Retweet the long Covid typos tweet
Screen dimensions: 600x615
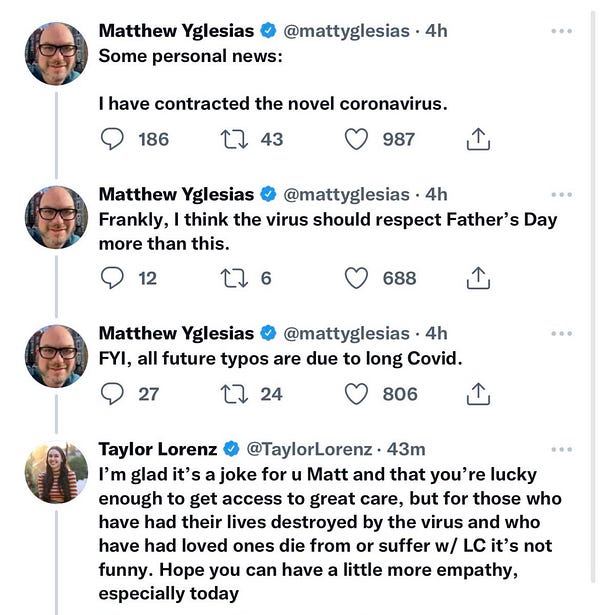coord(233,394)
